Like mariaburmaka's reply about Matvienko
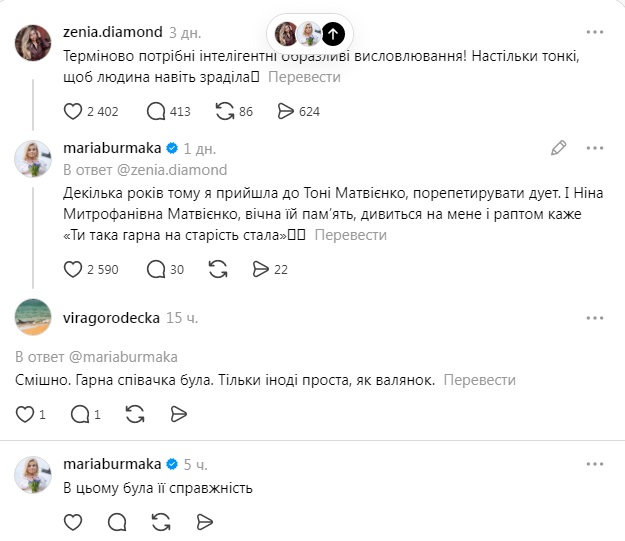The height and width of the screenshot is (541, 625). click(x=72, y=269)
